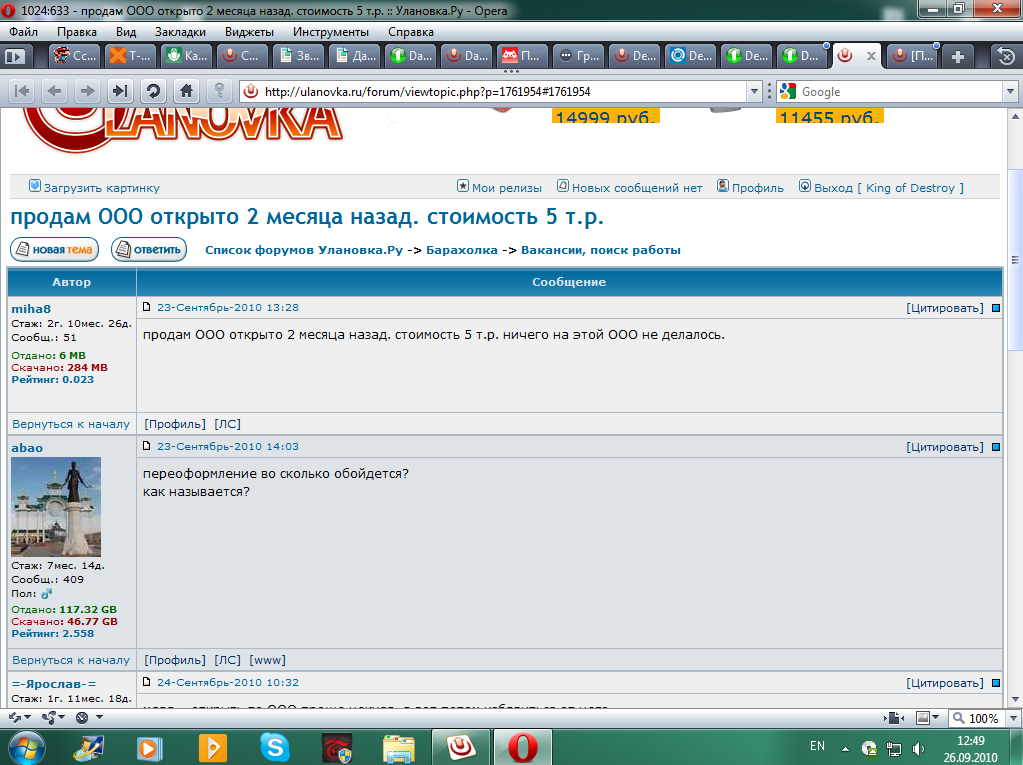Click [Цитировать] on miha8's post
Screen dimensions: 1023x765
coord(945,308)
